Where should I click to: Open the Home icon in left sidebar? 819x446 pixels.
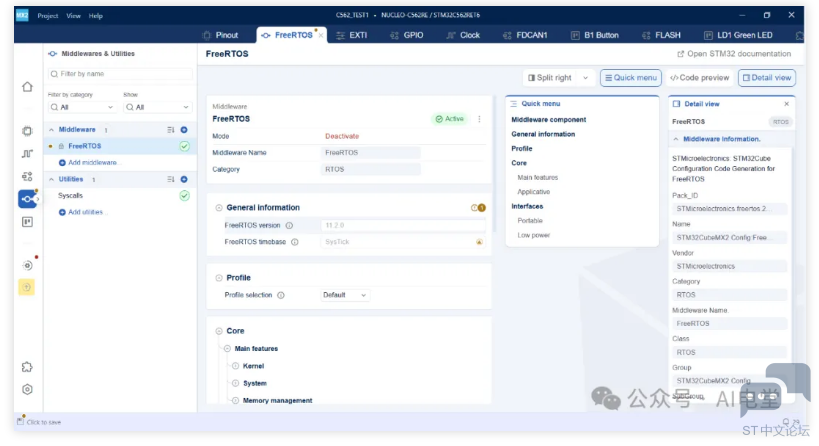pyautogui.click(x=27, y=87)
